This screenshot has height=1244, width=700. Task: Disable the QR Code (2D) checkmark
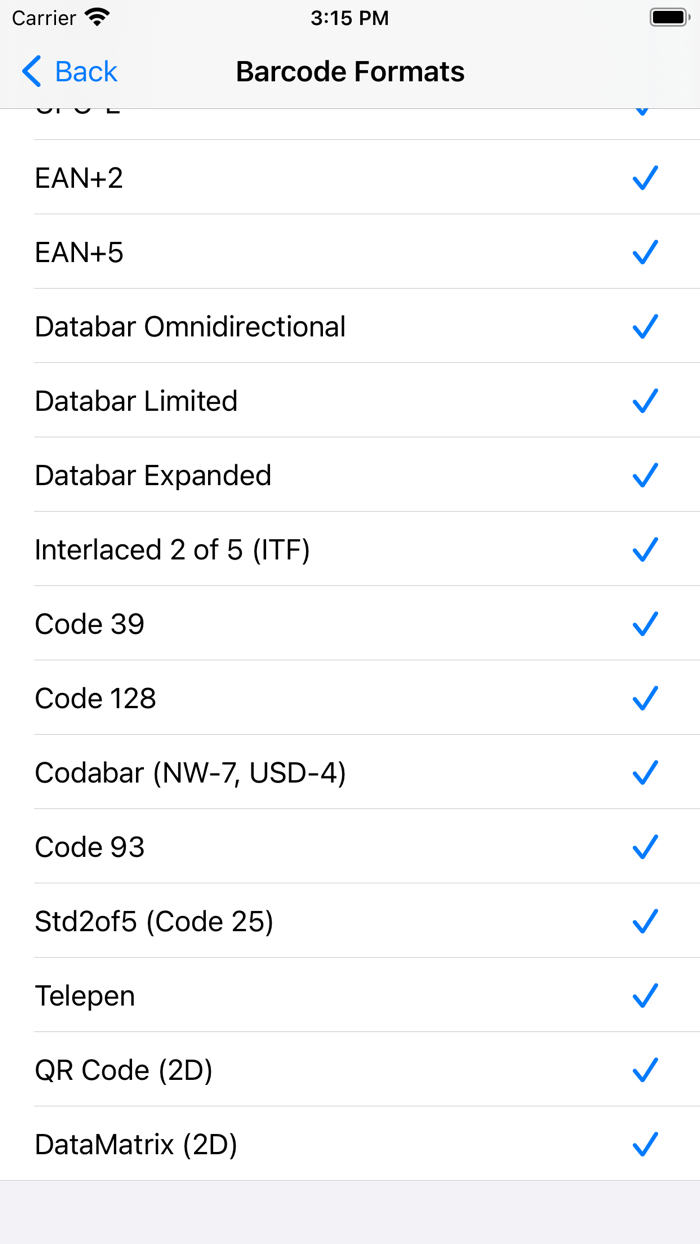(645, 1070)
